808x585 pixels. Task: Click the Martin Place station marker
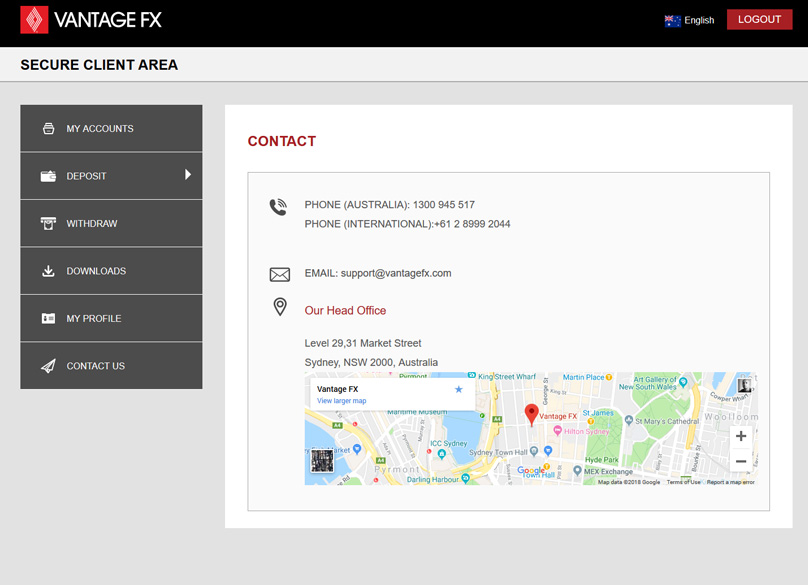(609, 377)
